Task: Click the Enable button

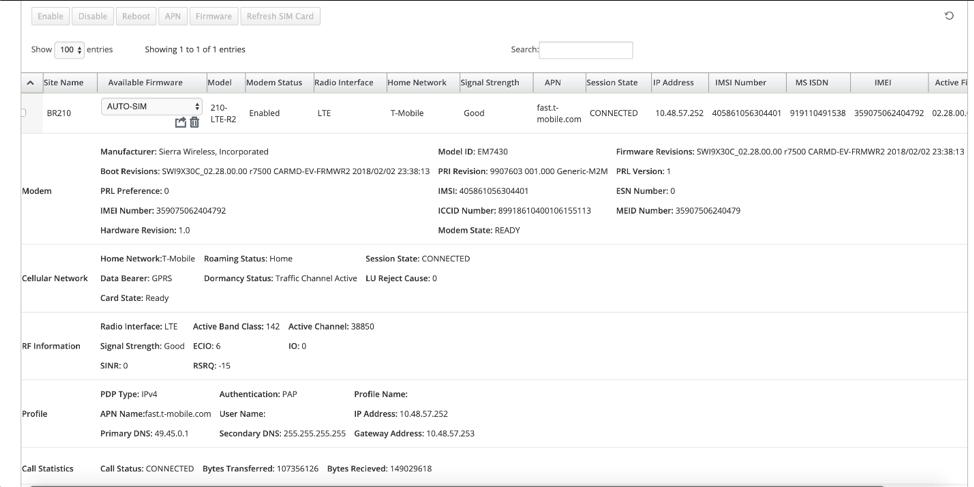Action: pyautogui.click(x=50, y=16)
